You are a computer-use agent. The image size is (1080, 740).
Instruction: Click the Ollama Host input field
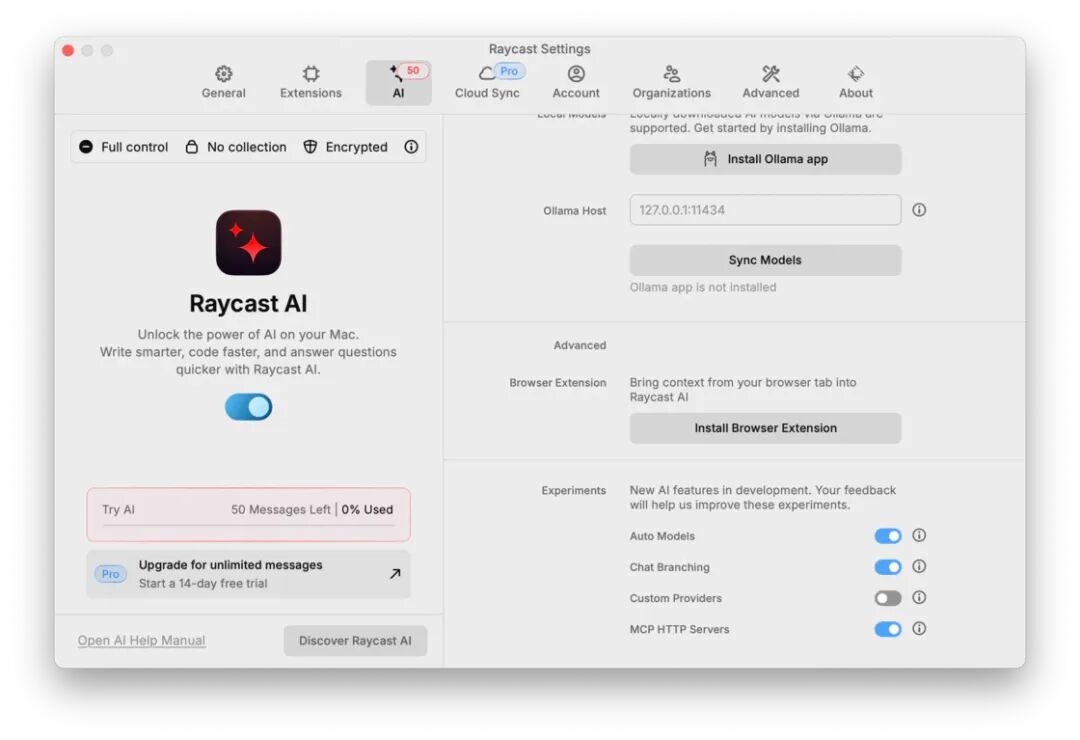coord(765,210)
